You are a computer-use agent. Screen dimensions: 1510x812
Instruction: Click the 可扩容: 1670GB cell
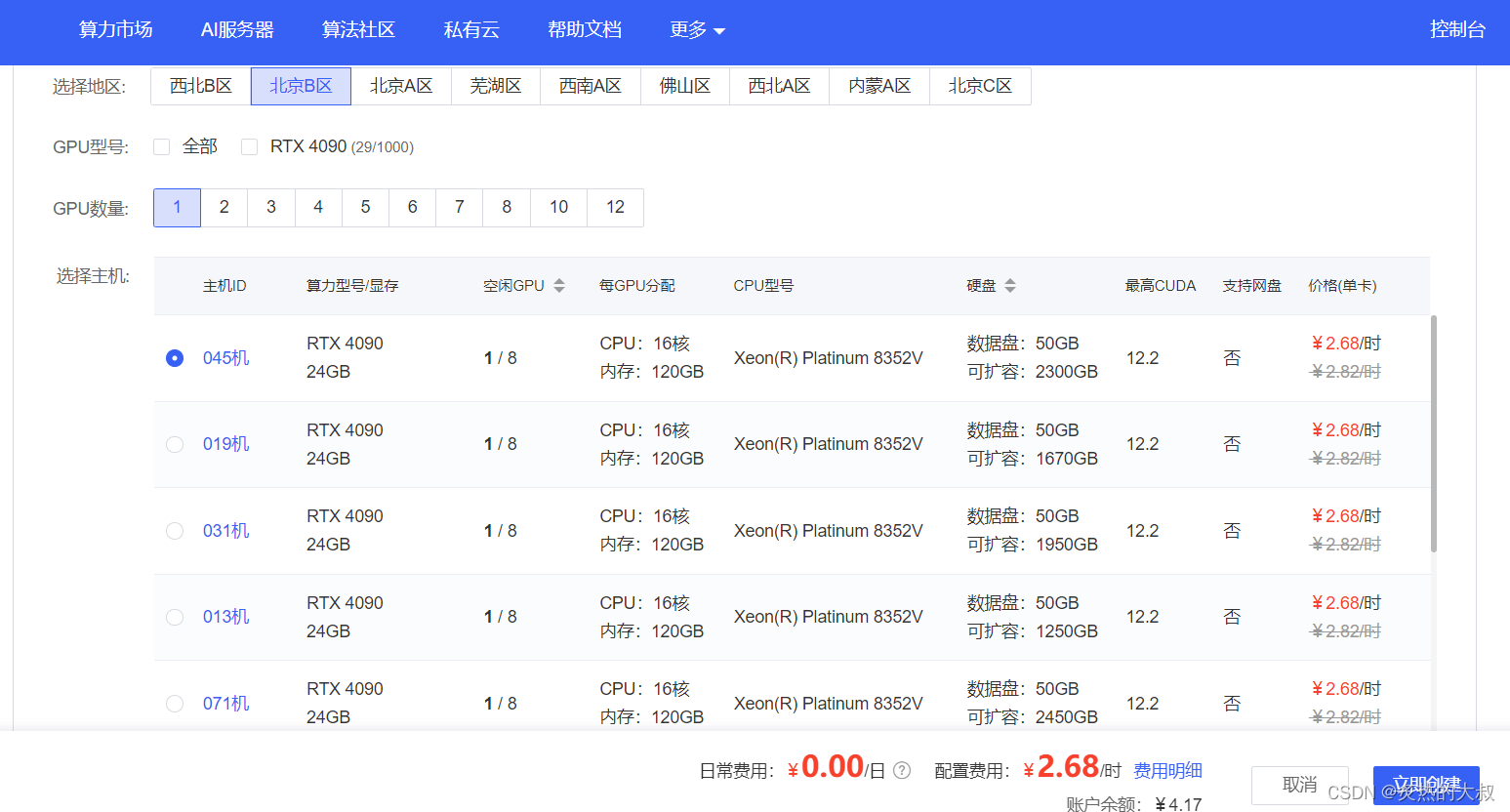pyautogui.click(x=1033, y=459)
